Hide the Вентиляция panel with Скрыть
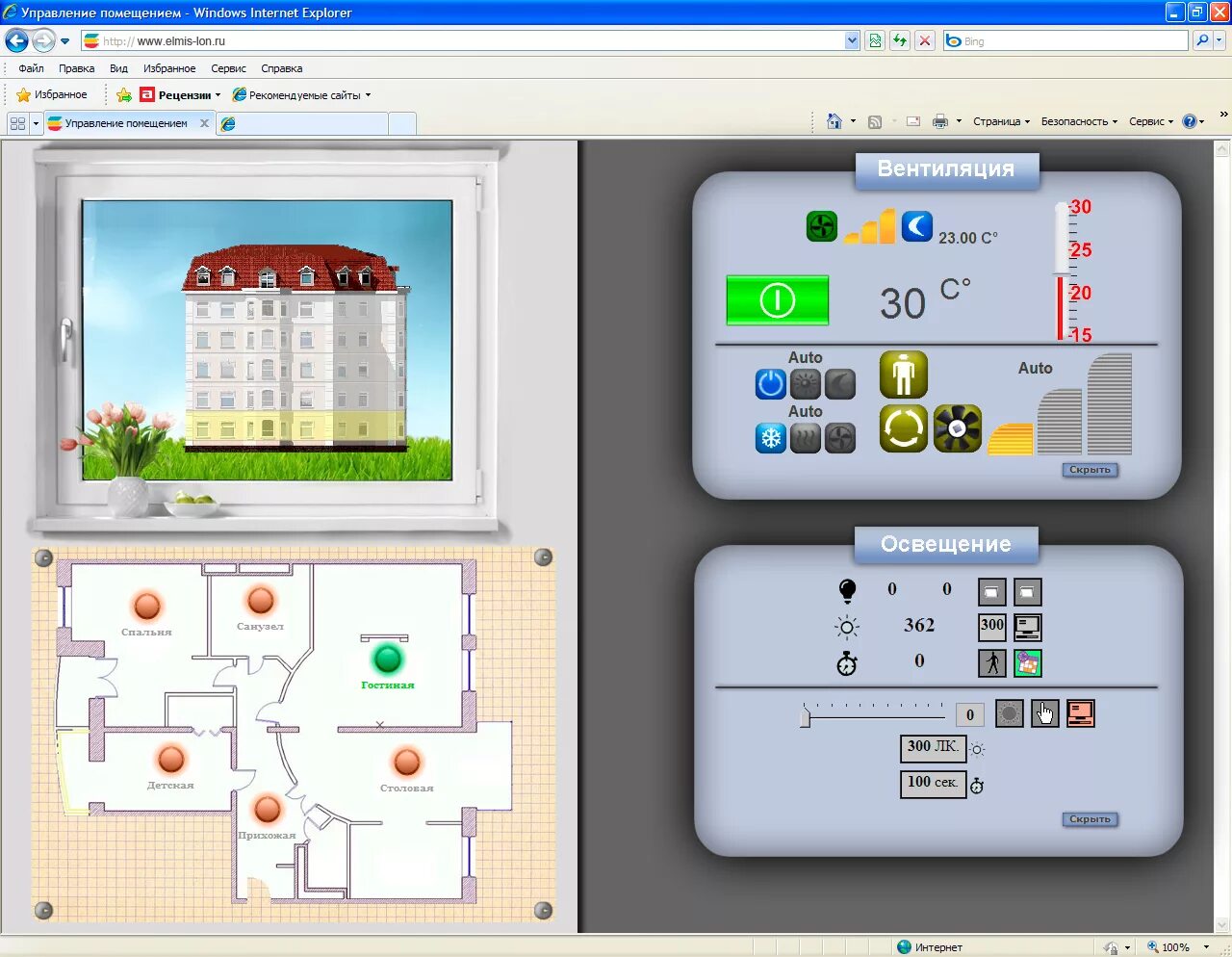This screenshot has width=1232, height=957. (1090, 470)
